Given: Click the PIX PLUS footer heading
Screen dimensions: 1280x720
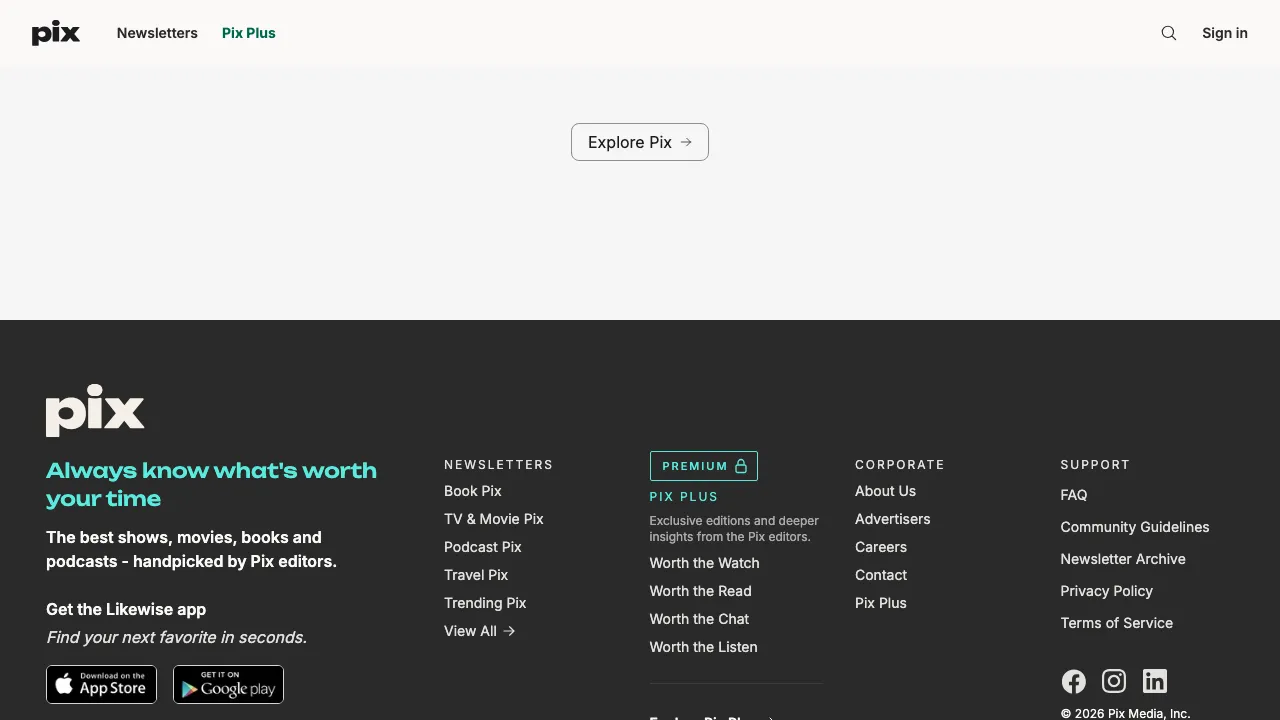Looking at the screenshot, I should tap(684, 497).
